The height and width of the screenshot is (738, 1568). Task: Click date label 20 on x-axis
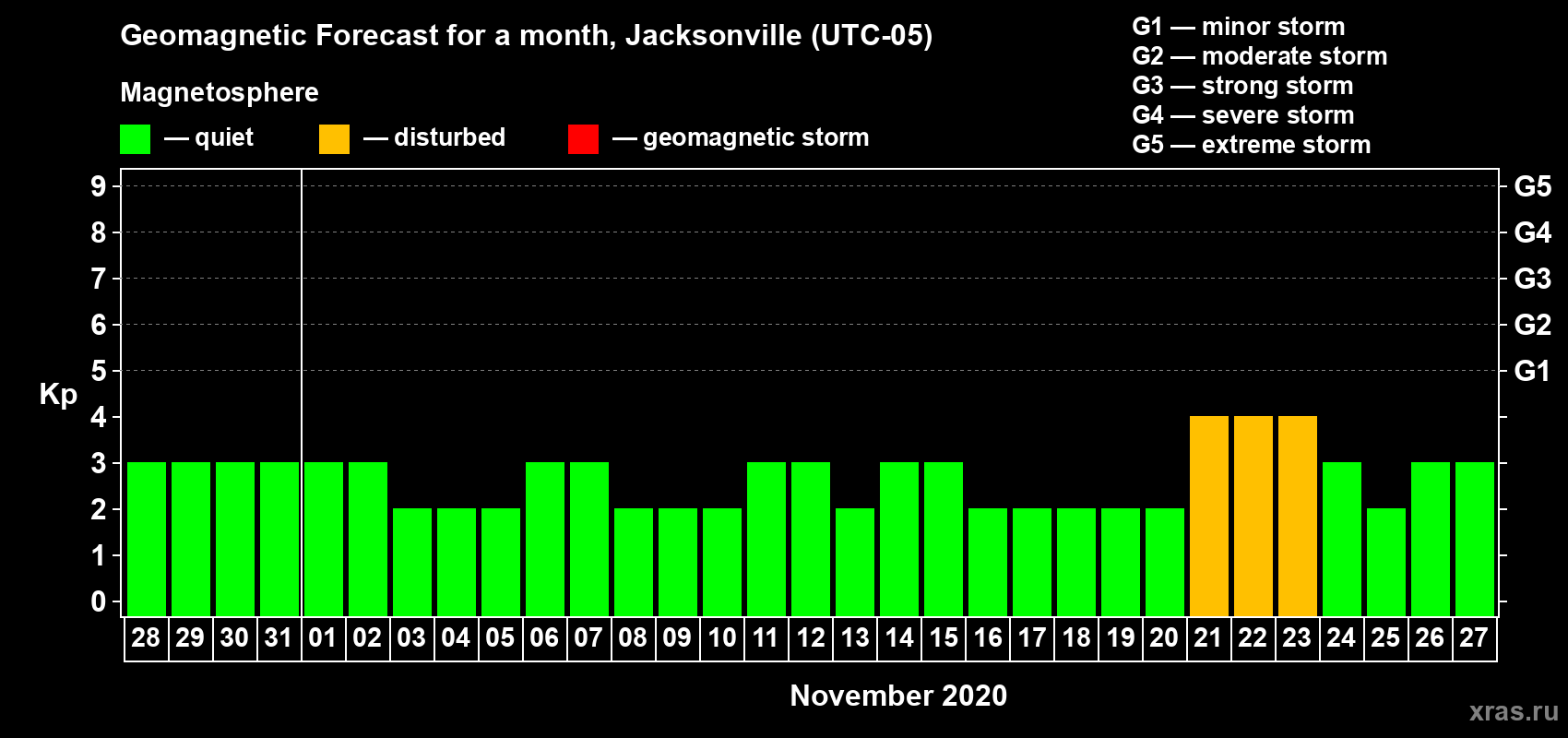coord(1164,637)
